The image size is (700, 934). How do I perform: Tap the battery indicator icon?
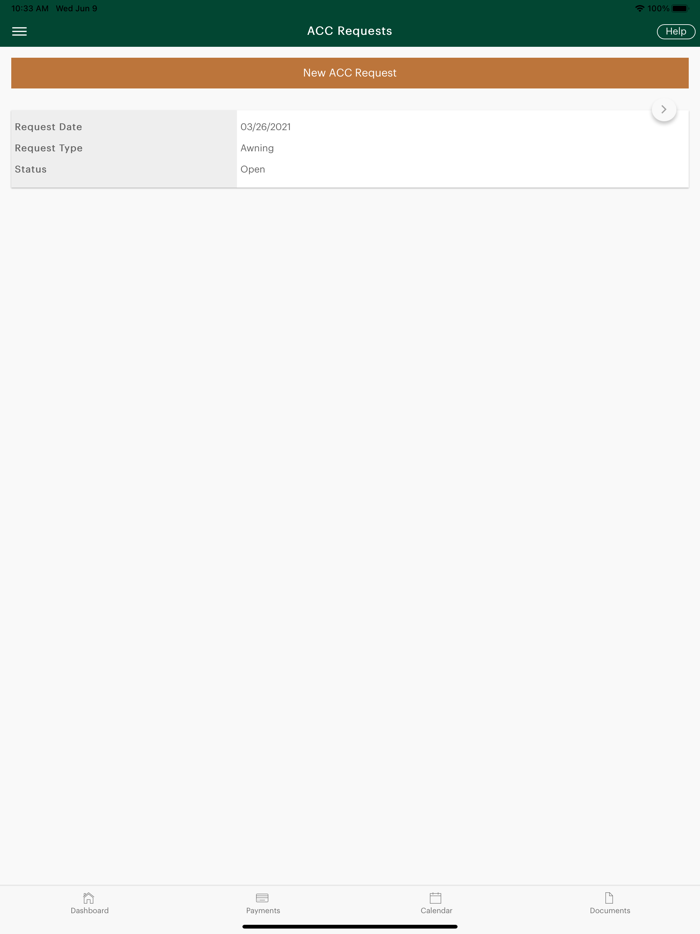click(680, 8)
